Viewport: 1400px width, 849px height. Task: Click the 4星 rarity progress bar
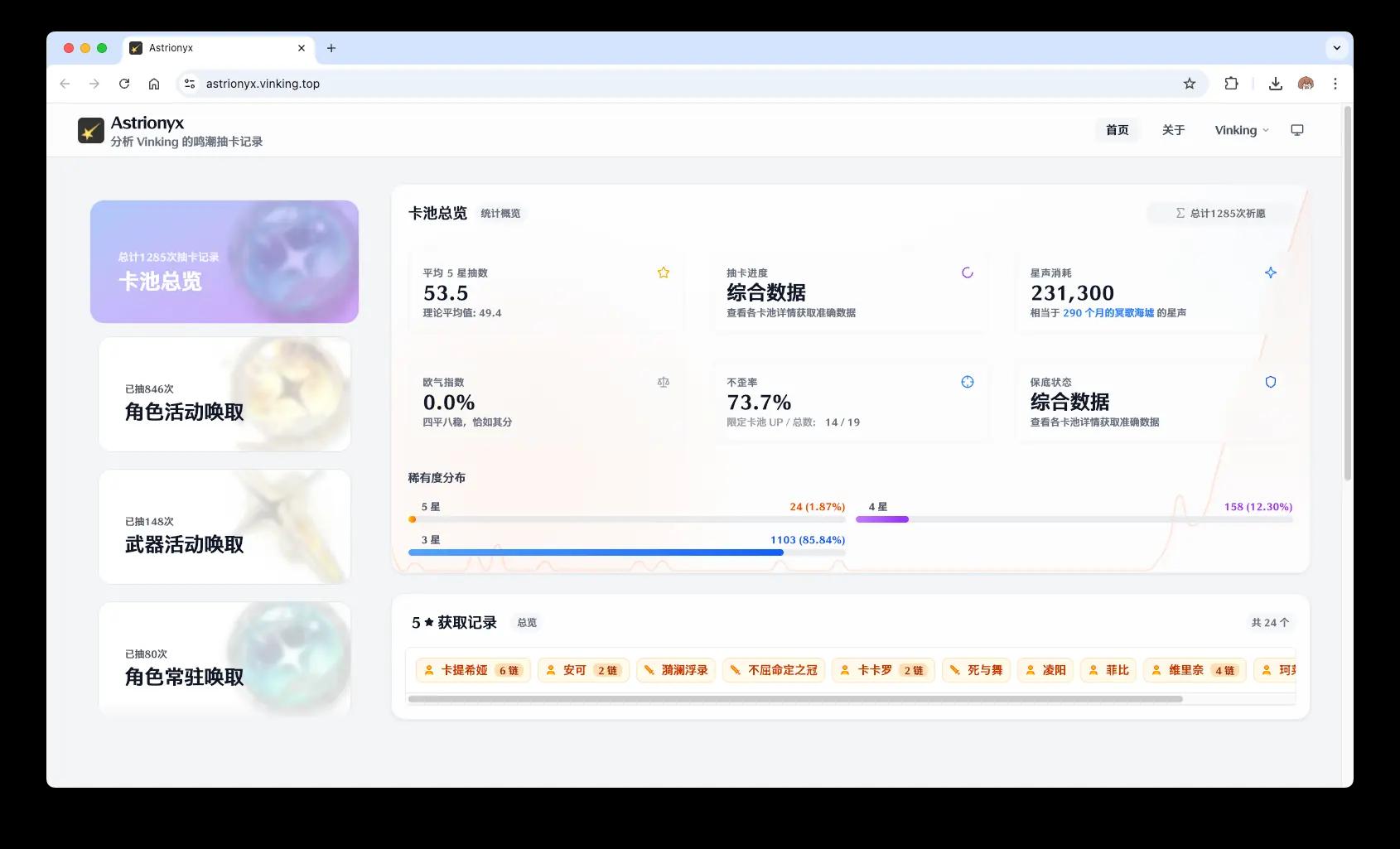point(1074,519)
